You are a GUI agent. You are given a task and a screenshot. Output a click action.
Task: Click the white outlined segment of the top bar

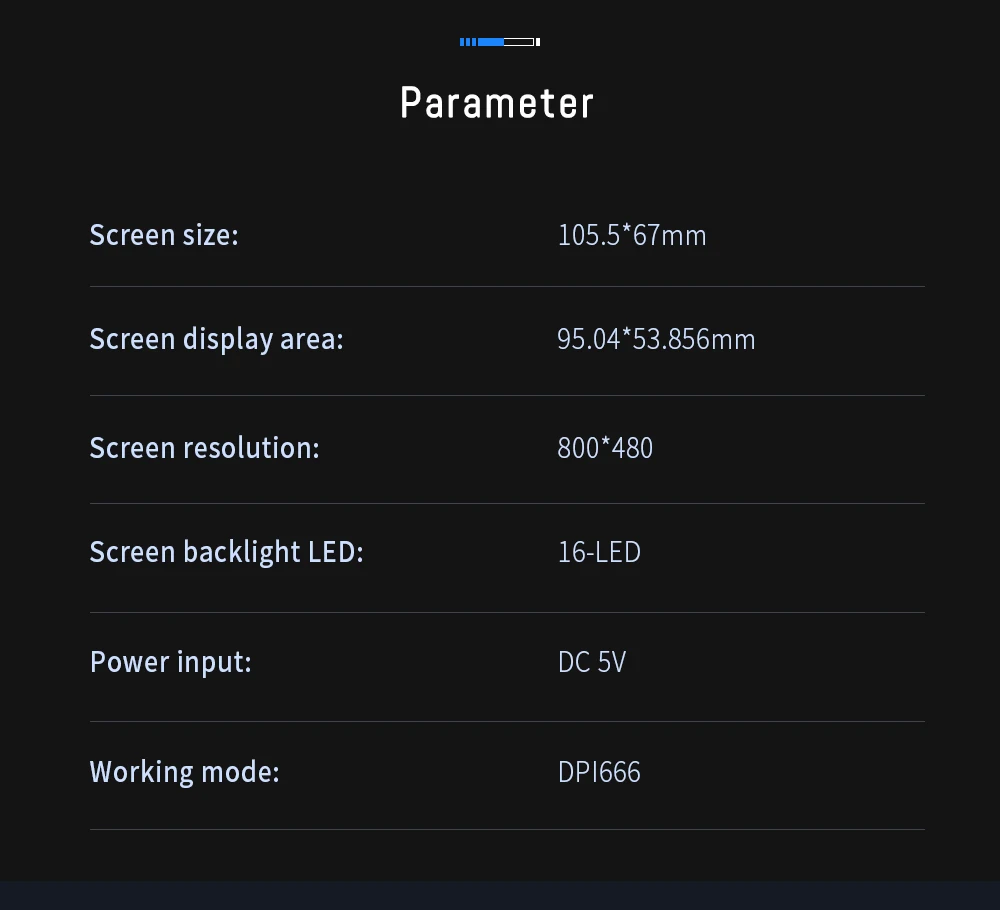[x=518, y=42]
